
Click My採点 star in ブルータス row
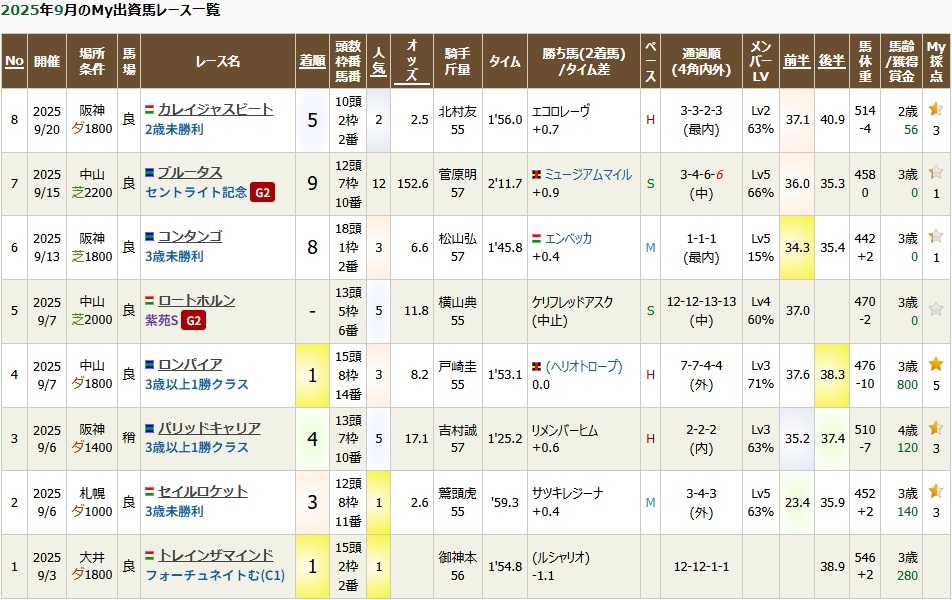pyautogui.click(x=936, y=173)
